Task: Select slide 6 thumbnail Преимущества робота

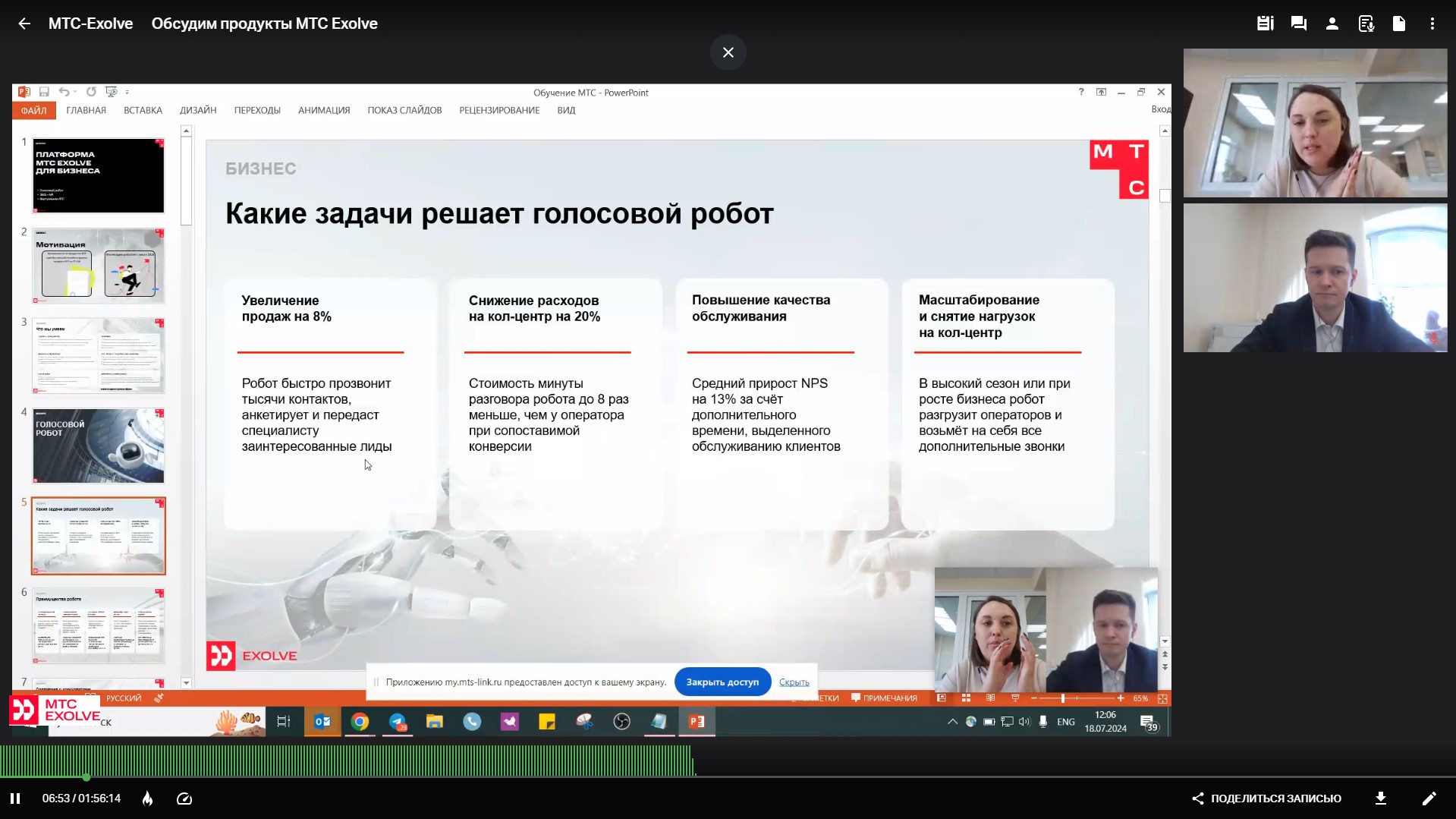Action: pos(99,625)
